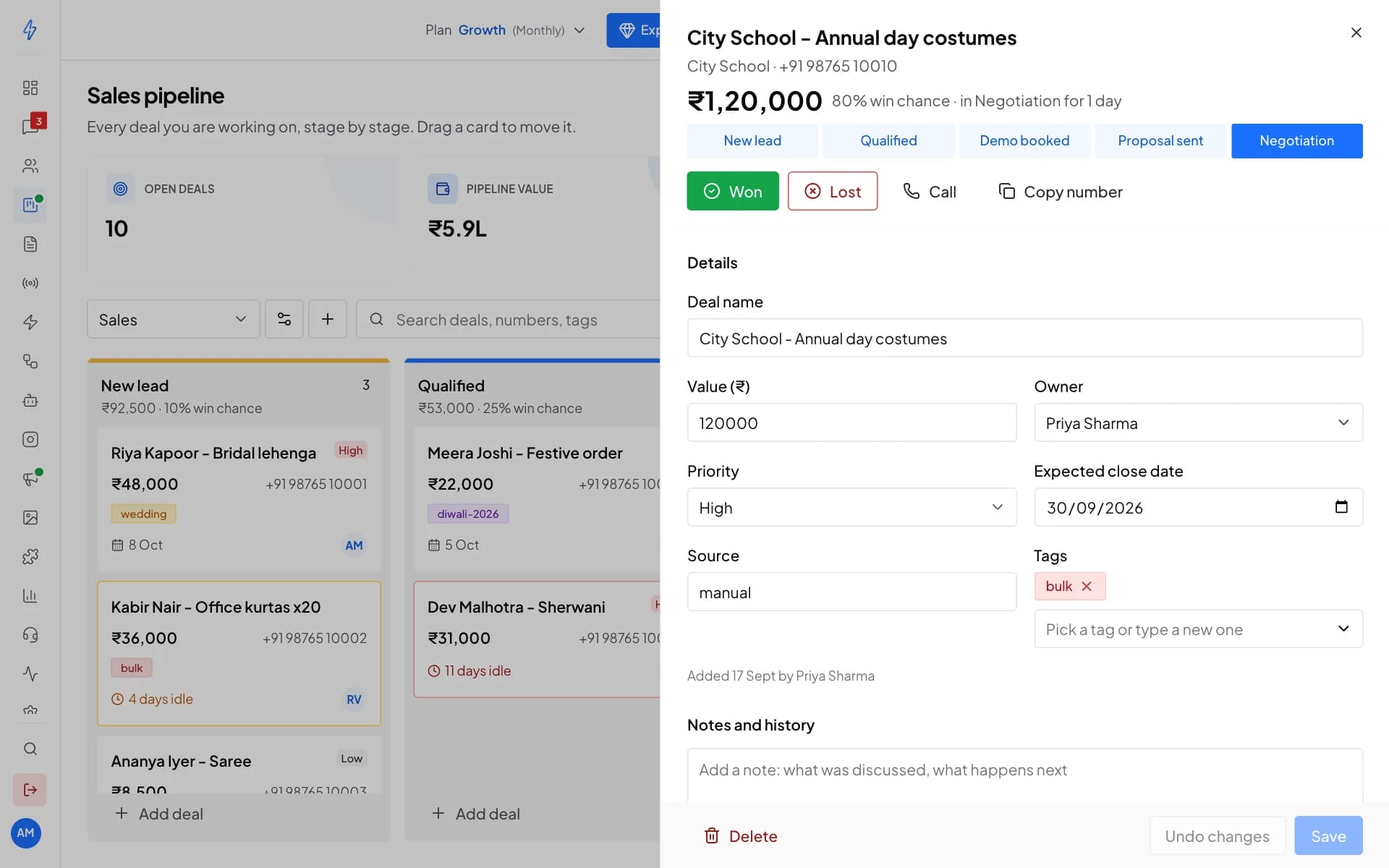Select the Proposal sent stage tab
Image resolution: width=1389 pixels, height=868 pixels.
[1160, 140]
